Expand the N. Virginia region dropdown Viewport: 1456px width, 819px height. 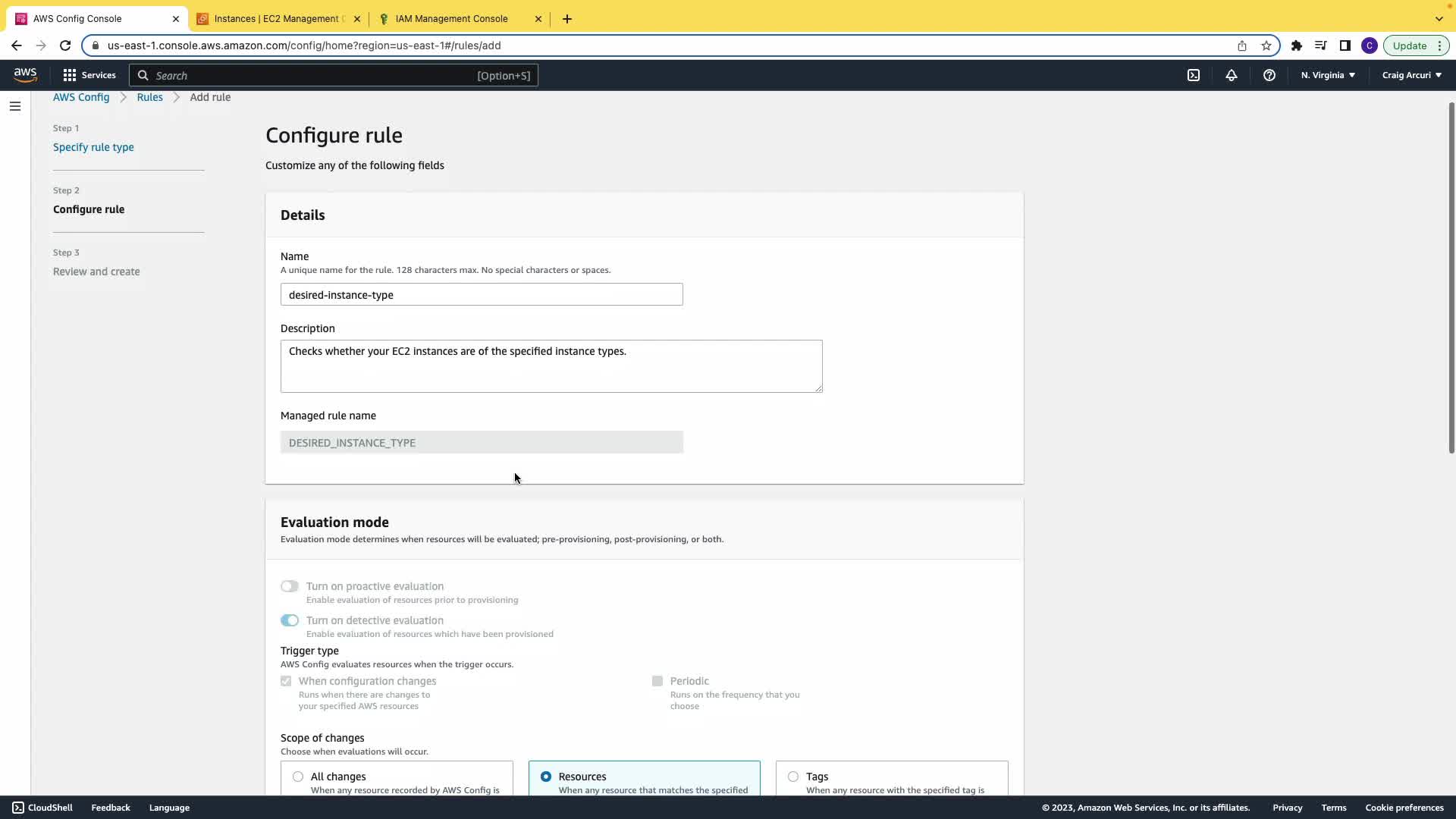(1328, 75)
